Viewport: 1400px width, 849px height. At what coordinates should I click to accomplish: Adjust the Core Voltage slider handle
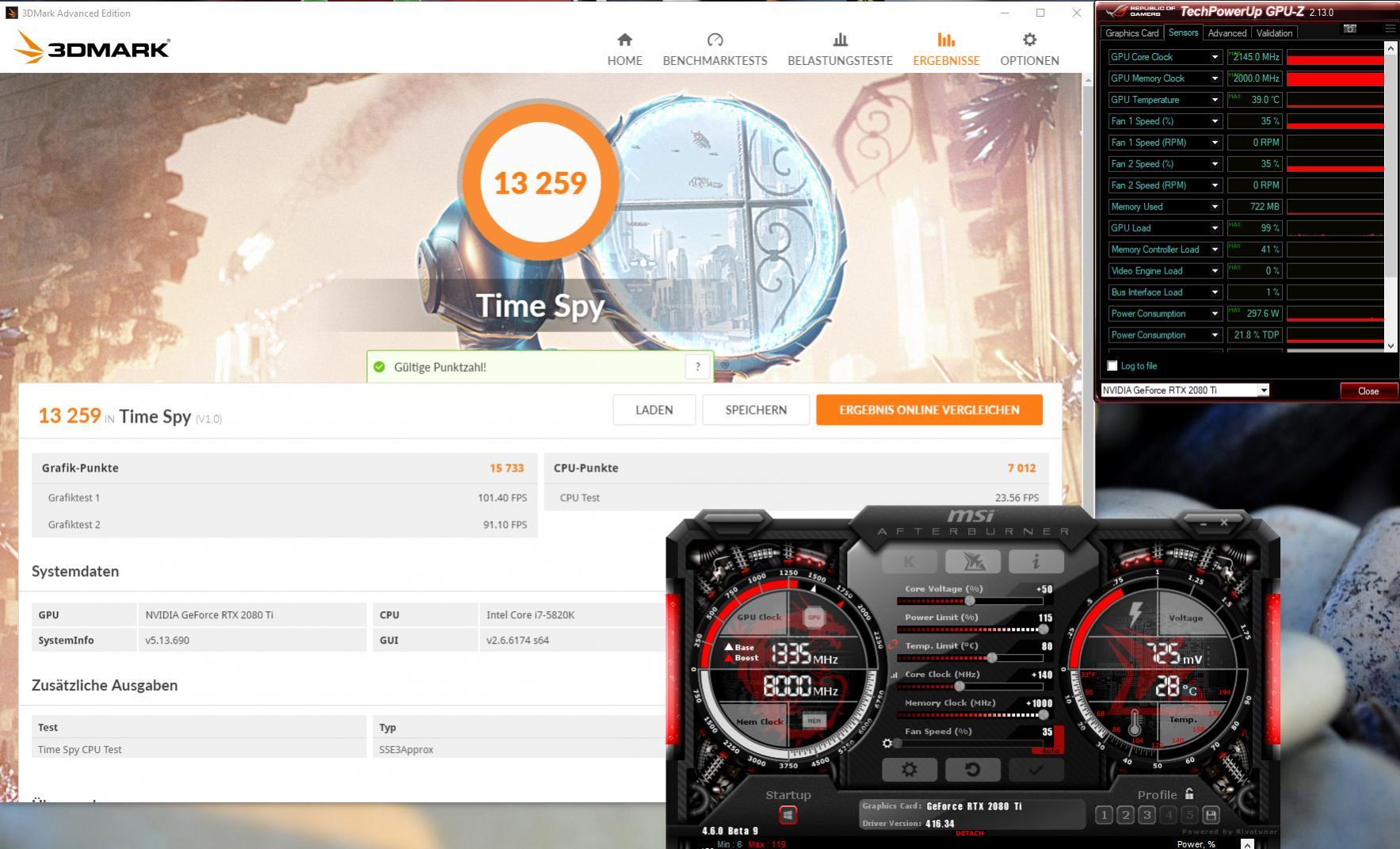click(x=970, y=601)
